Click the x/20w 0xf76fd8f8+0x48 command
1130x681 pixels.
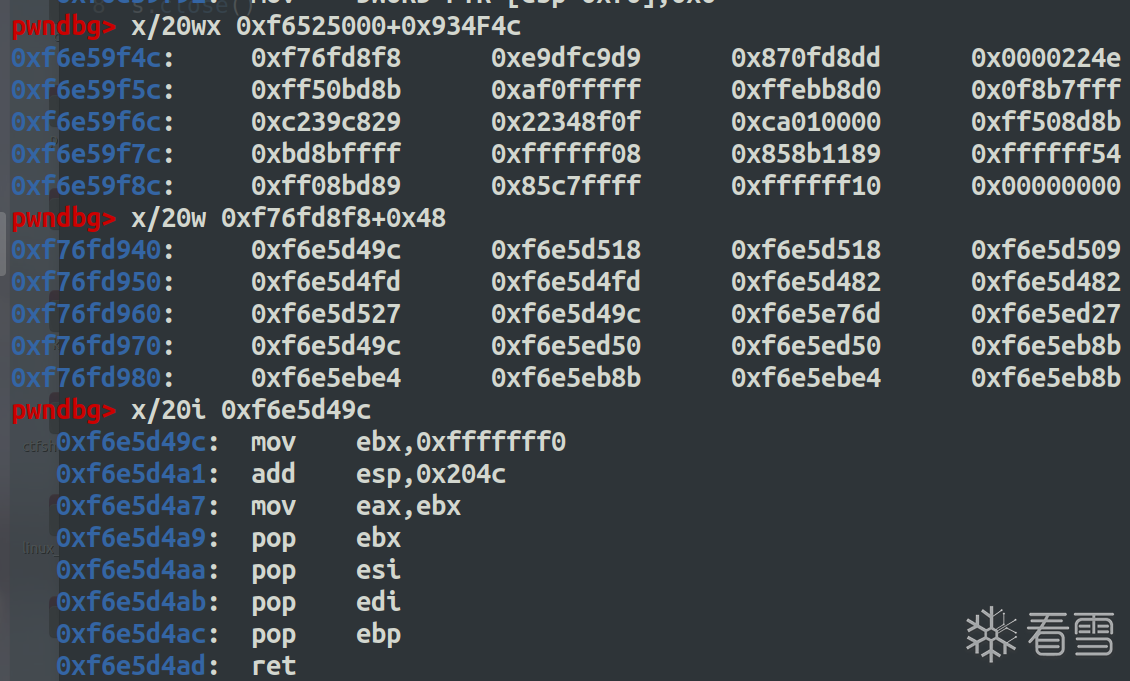point(288,218)
